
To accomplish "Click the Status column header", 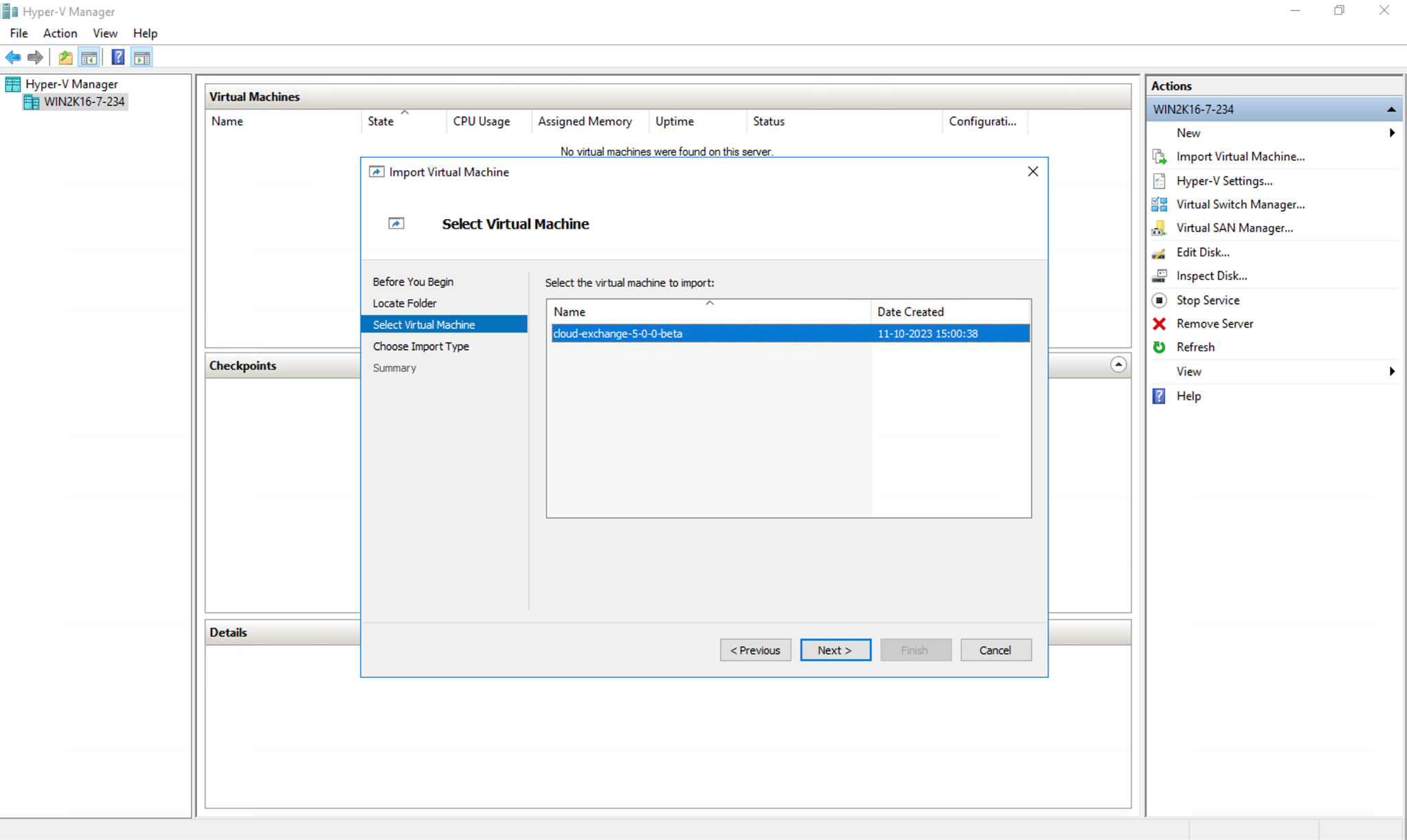I will click(x=844, y=122).
